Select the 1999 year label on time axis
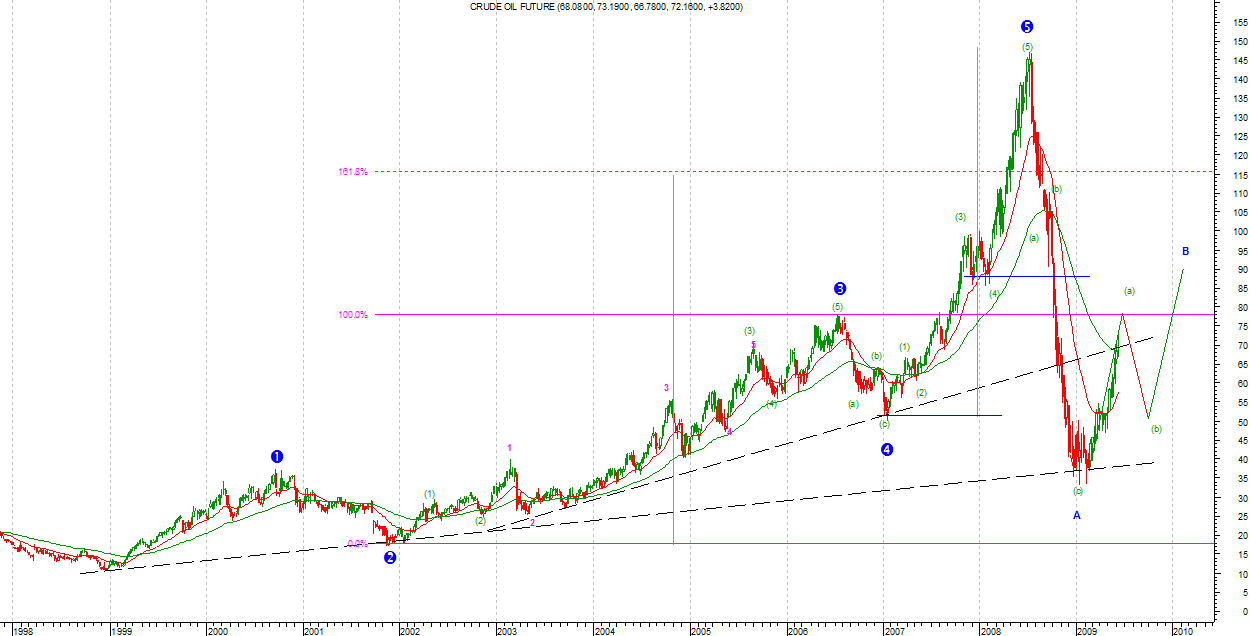1250x636 pixels. point(121,631)
